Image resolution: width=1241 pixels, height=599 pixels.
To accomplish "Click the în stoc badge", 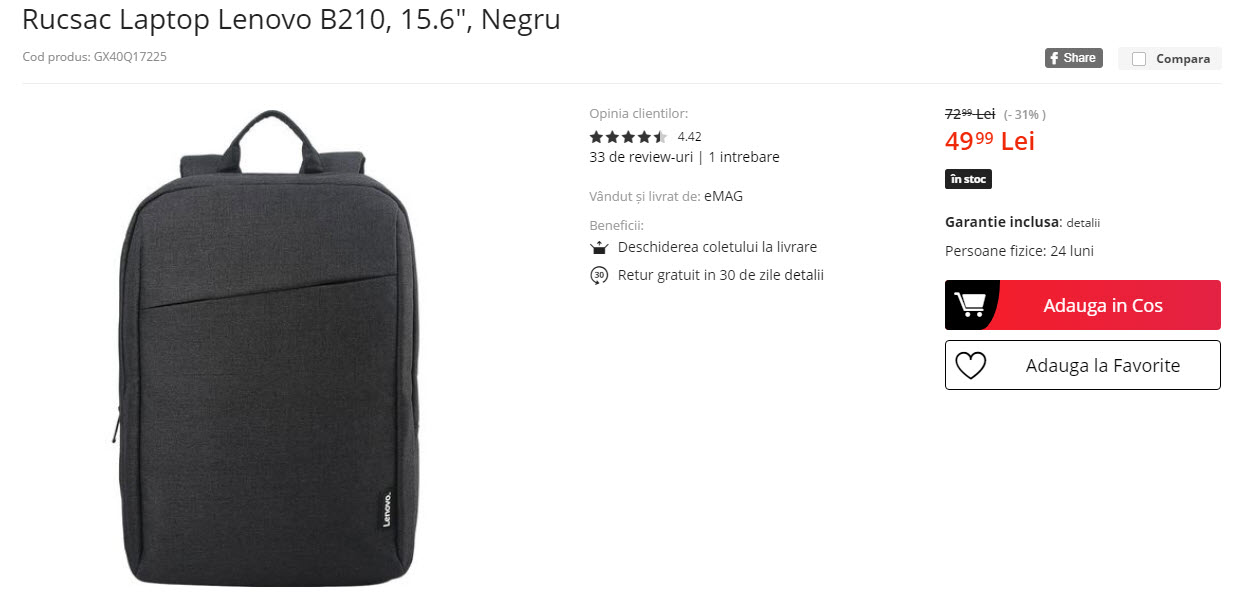I will [x=968, y=179].
